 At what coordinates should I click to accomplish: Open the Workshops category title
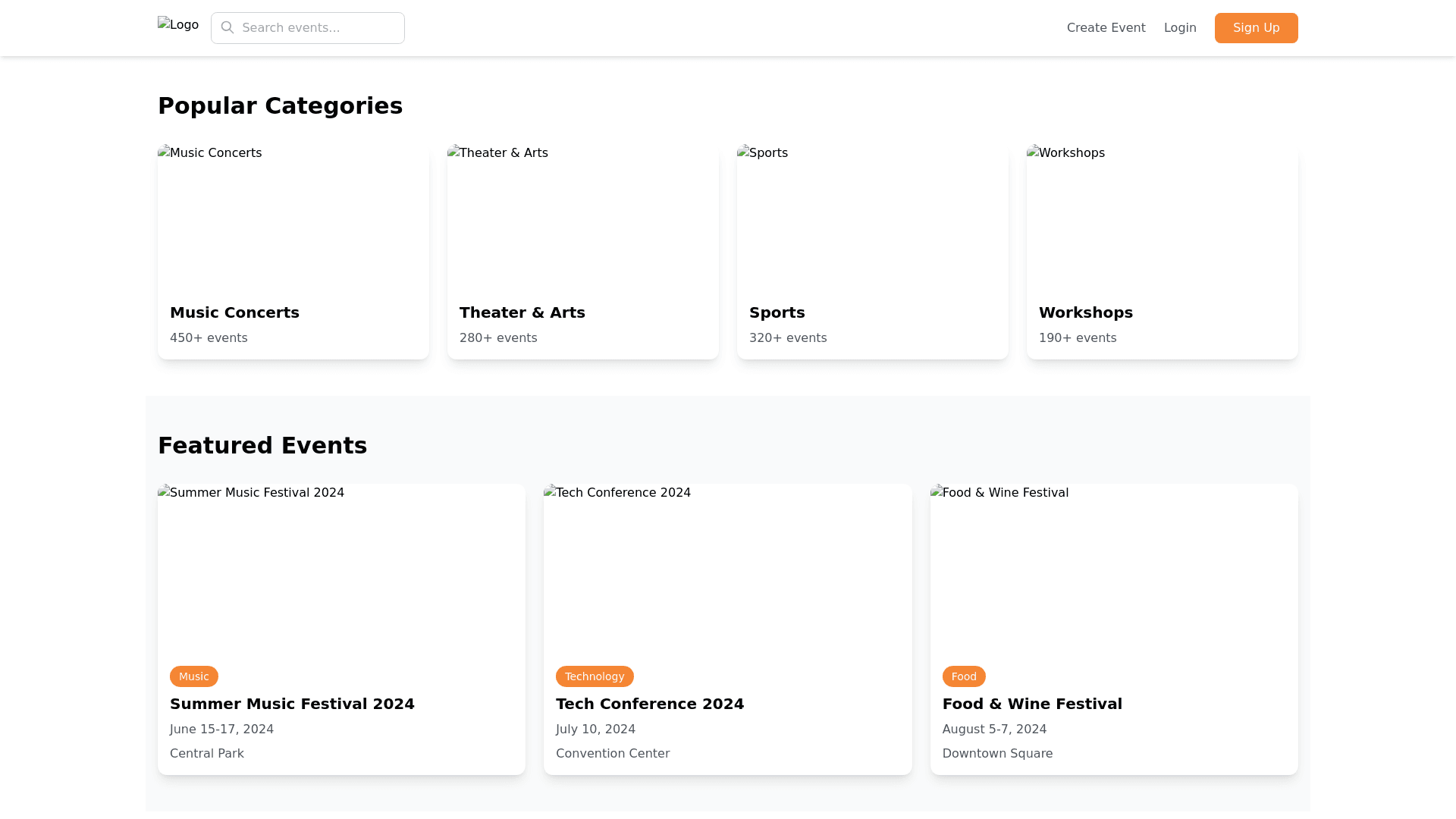(x=1085, y=312)
